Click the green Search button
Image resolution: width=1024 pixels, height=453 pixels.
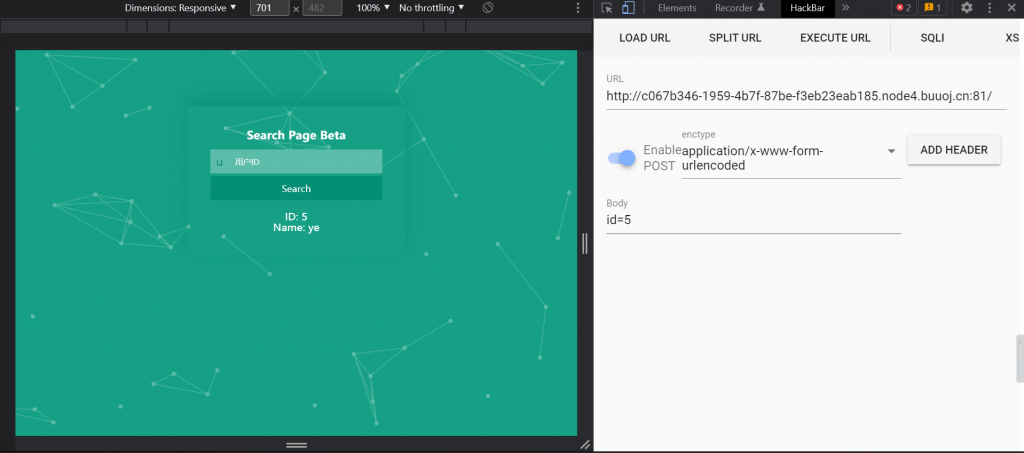296,188
